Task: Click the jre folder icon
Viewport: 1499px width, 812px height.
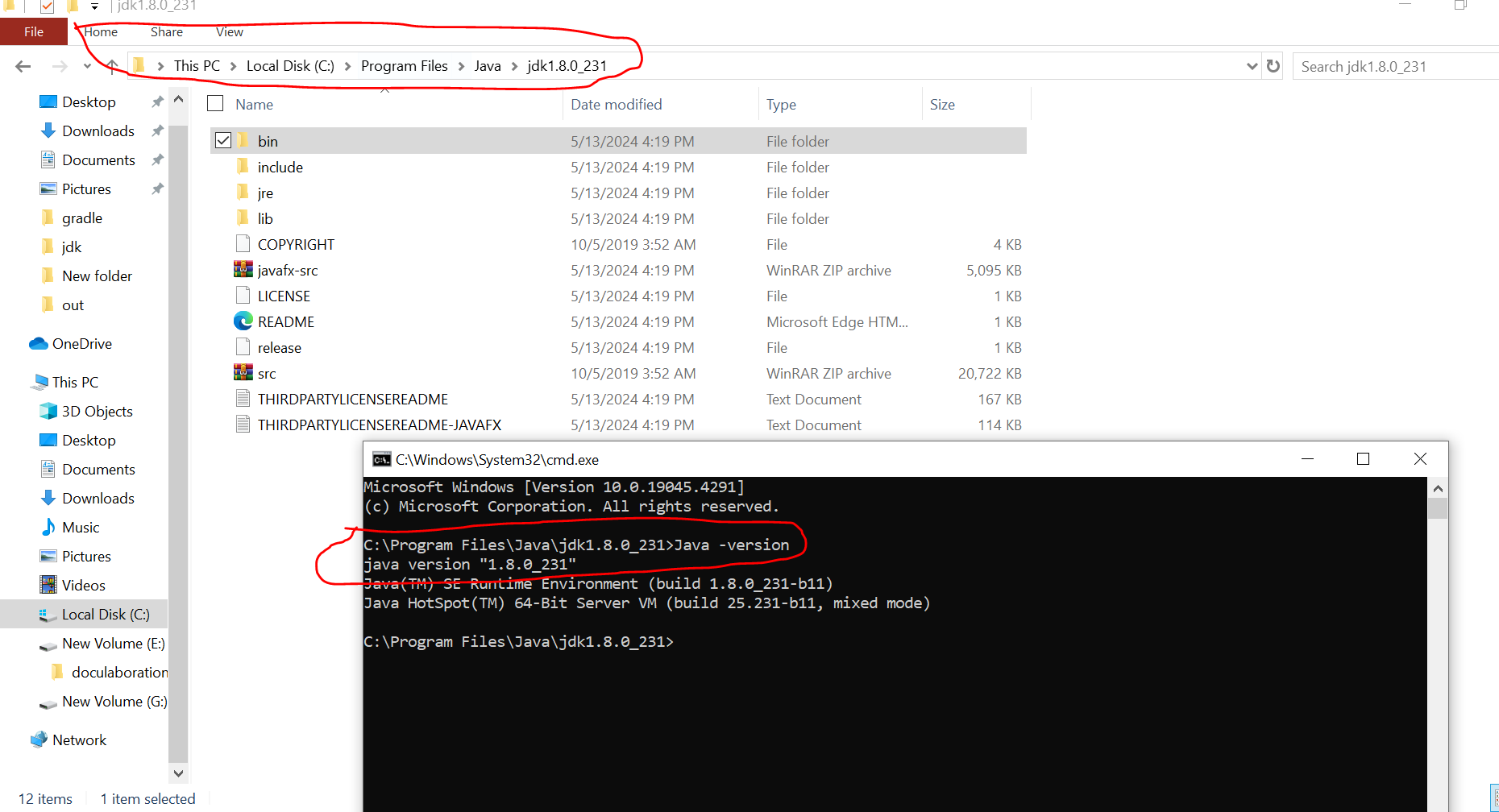Action: 243,193
